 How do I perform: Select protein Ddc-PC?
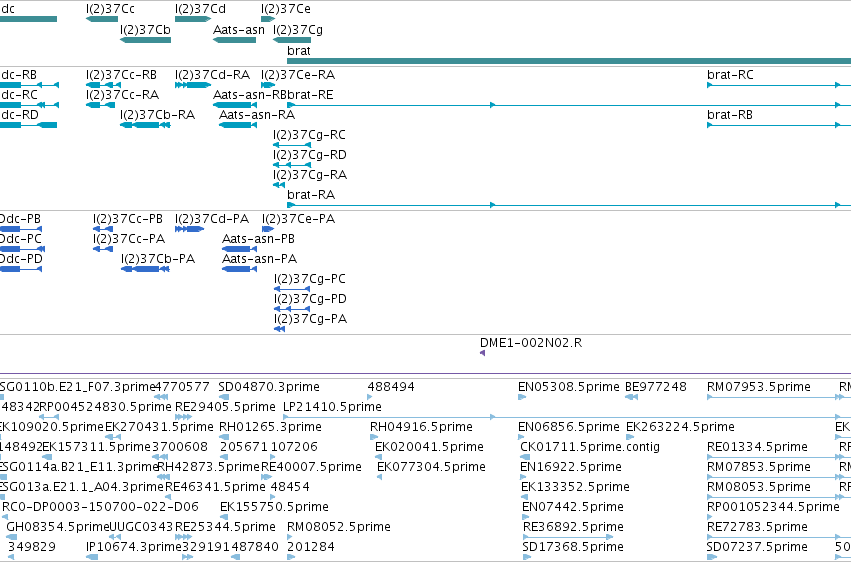click(x=22, y=249)
